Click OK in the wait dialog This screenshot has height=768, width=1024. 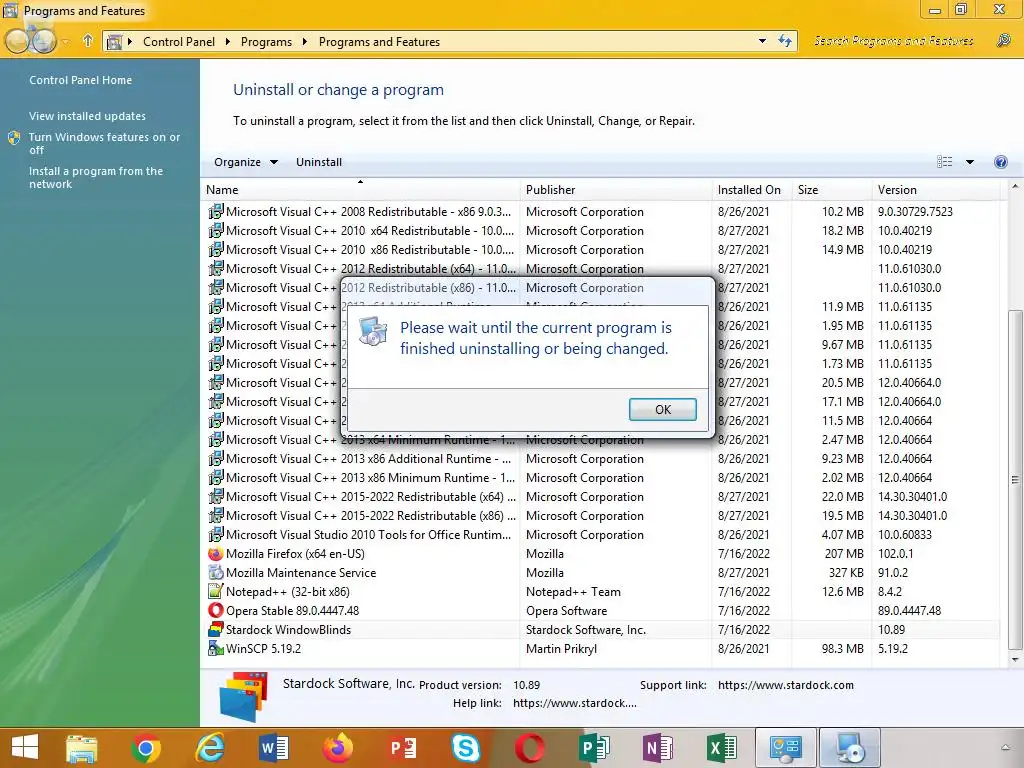[662, 409]
